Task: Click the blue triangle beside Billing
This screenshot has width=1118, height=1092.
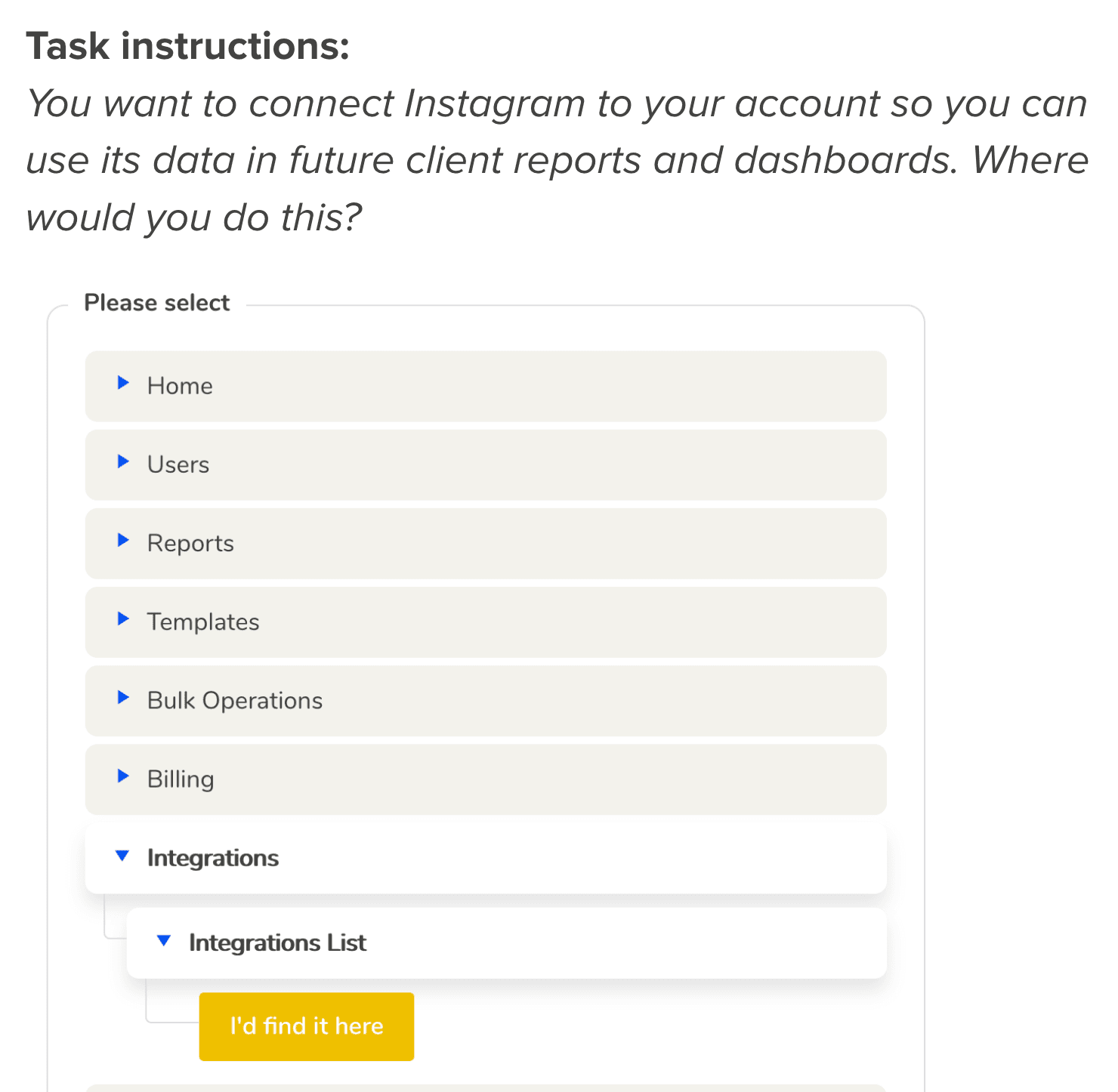Action: click(x=123, y=776)
